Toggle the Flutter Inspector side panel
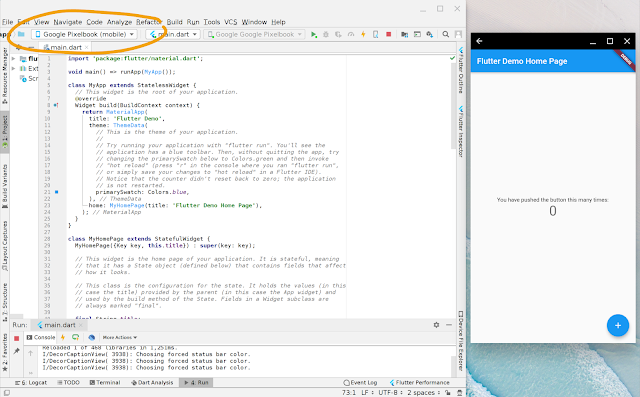Viewport: 640px width, 397px height. [461, 131]
